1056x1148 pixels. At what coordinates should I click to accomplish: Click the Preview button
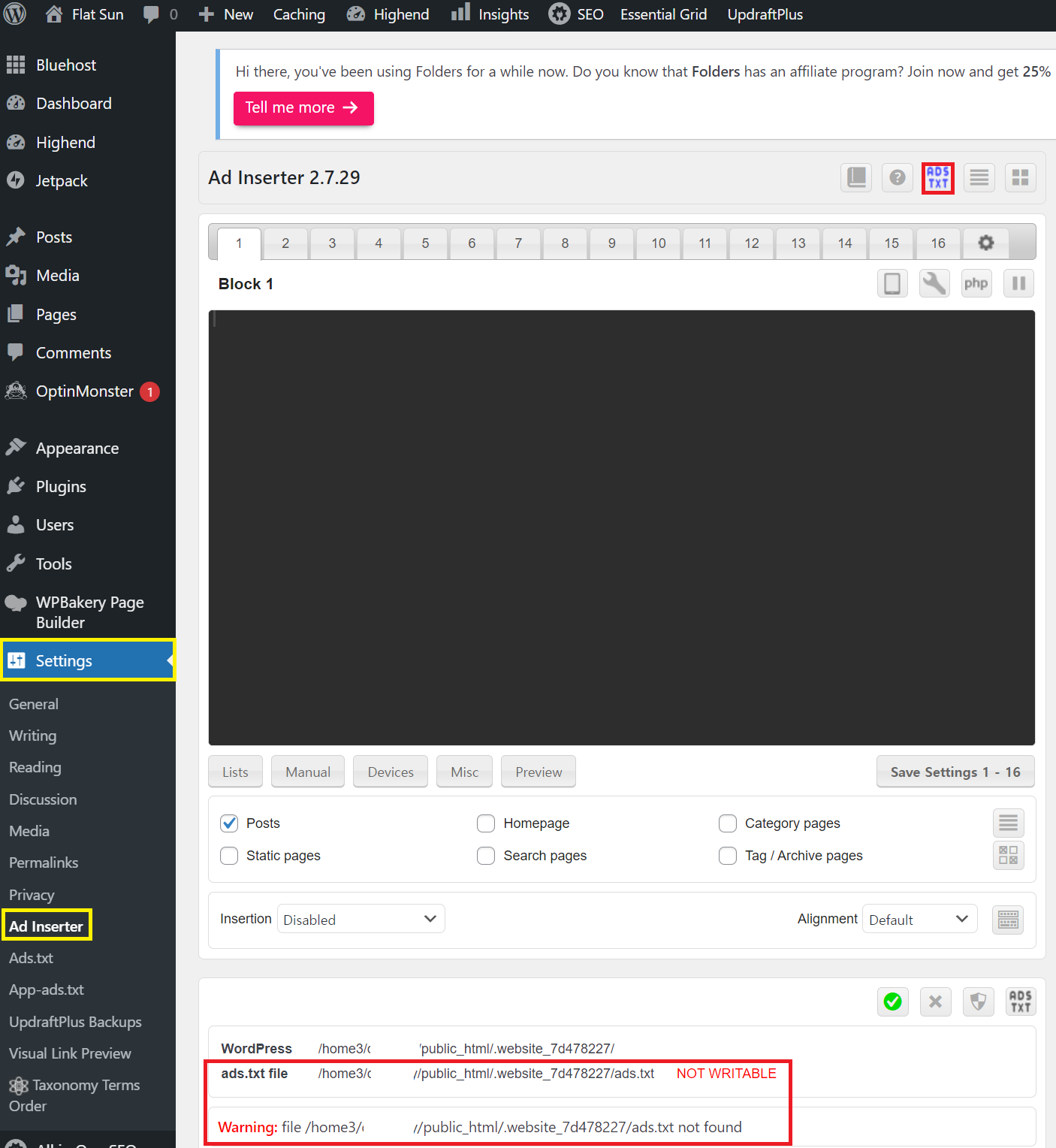pos(539,772)
